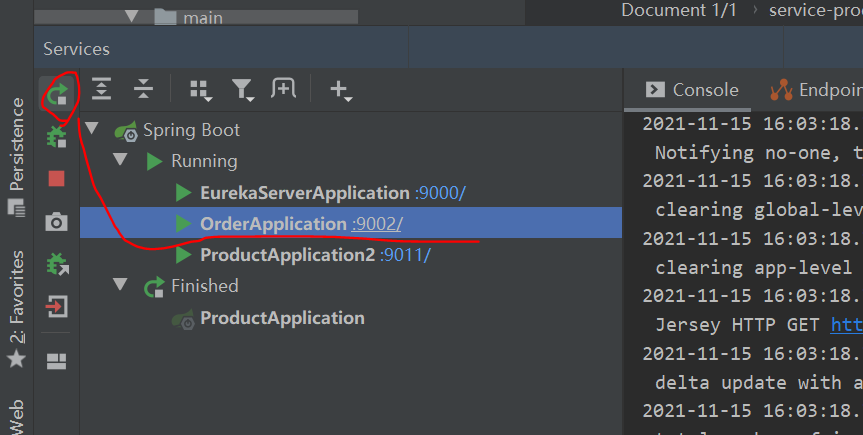Stop the selected running service
This screenshot has height=435, width=863.
(56, 179)
